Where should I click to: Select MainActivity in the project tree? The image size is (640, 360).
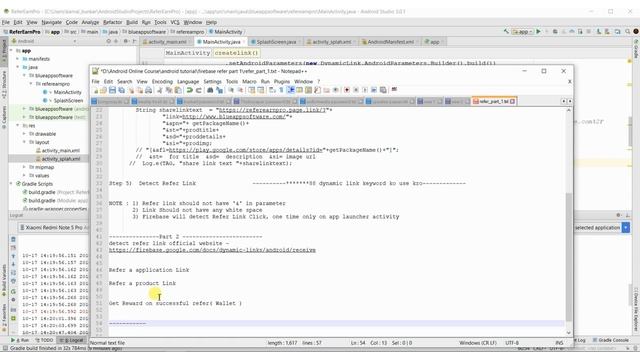coord(67,92)
